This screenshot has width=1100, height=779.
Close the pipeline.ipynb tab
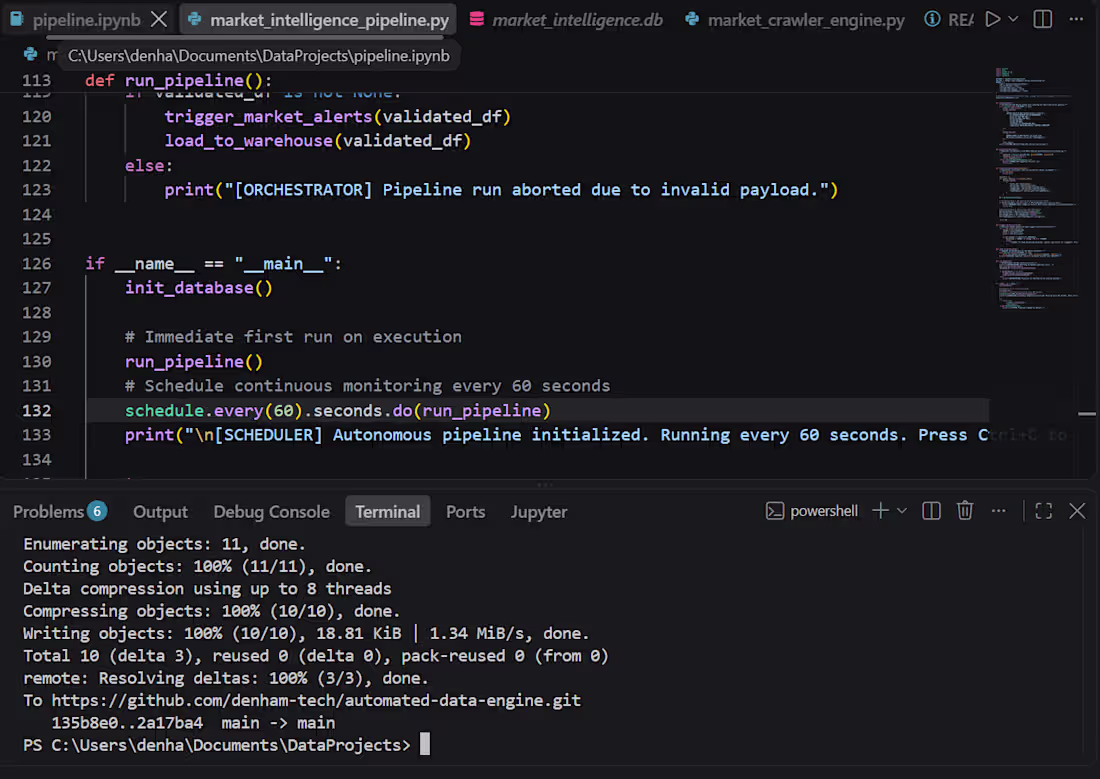[159, 19]
